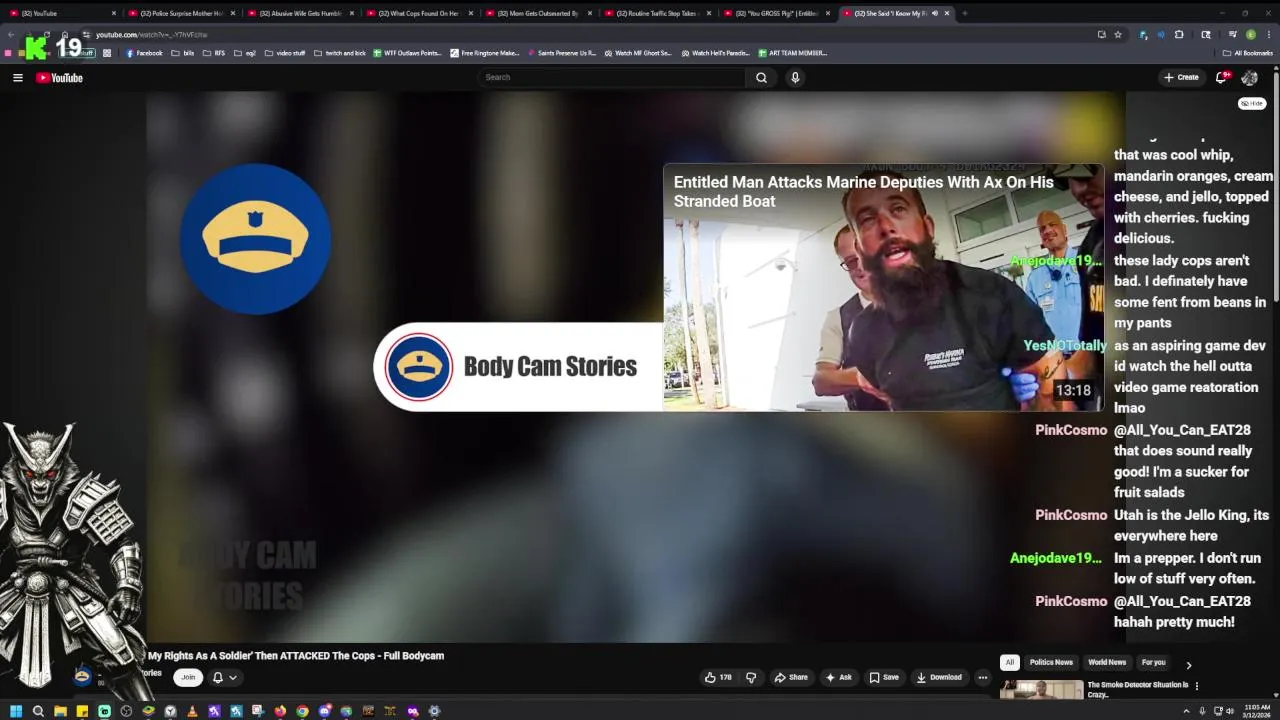Open Windows Start menu
This screenshot has width=1280, height=720.
[16, 711]
